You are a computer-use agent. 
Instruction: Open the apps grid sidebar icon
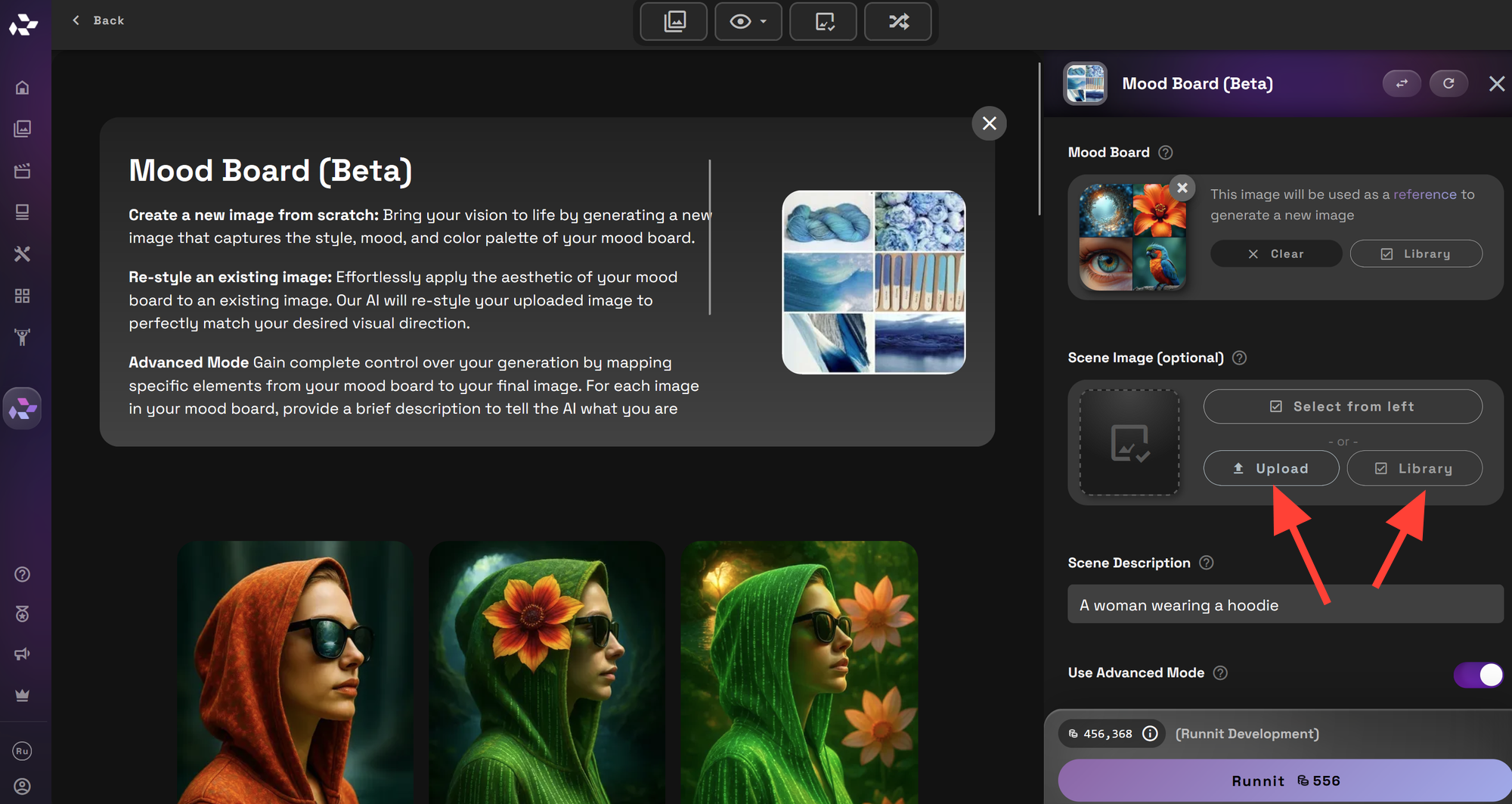tap(23, 296)
